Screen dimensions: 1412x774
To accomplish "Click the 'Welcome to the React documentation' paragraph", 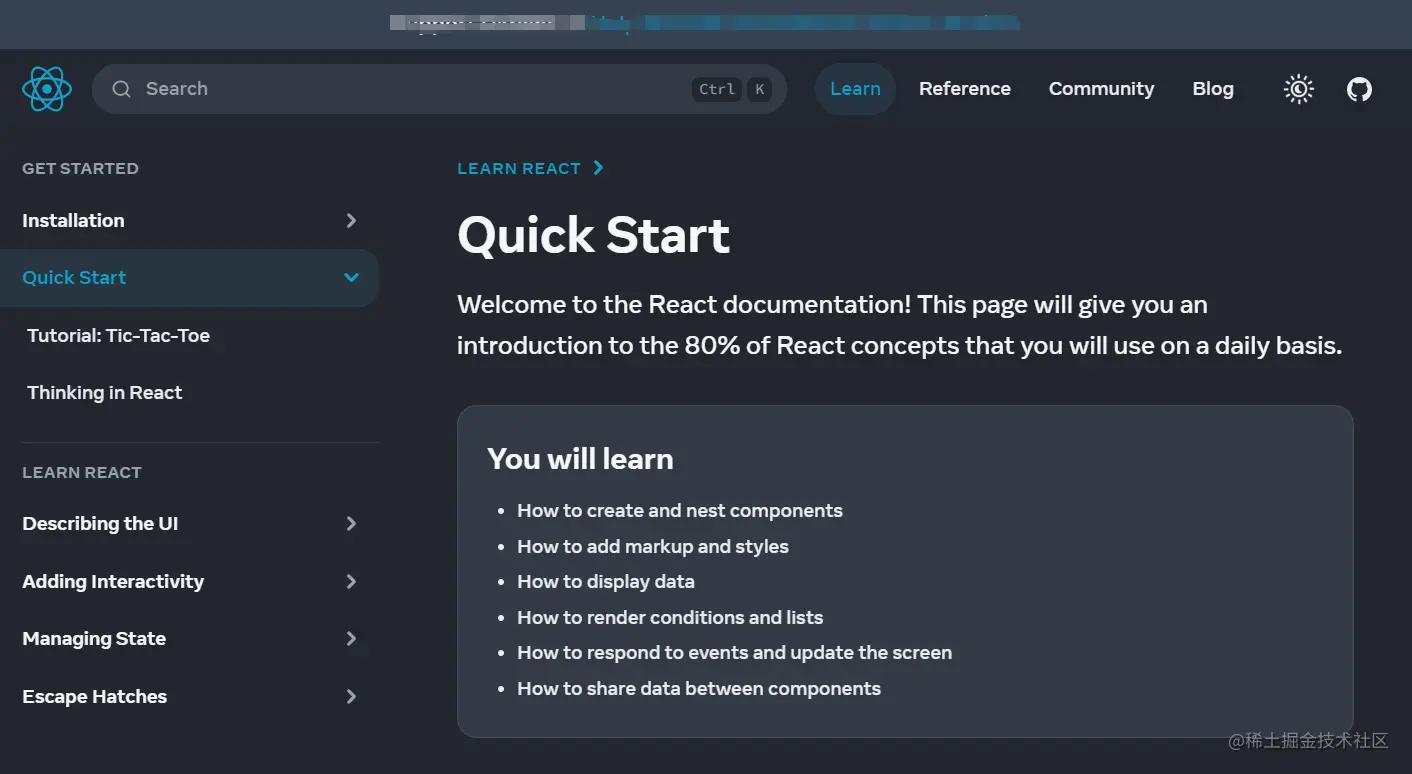I will (899, 325).
